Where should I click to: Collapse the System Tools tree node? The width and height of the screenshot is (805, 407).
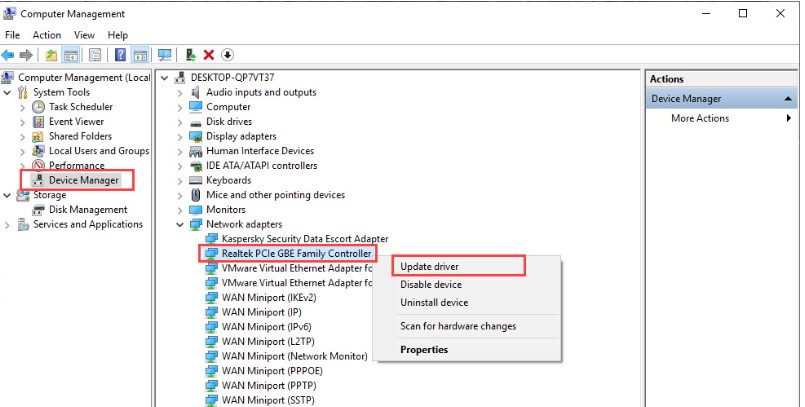pos(9,92)
